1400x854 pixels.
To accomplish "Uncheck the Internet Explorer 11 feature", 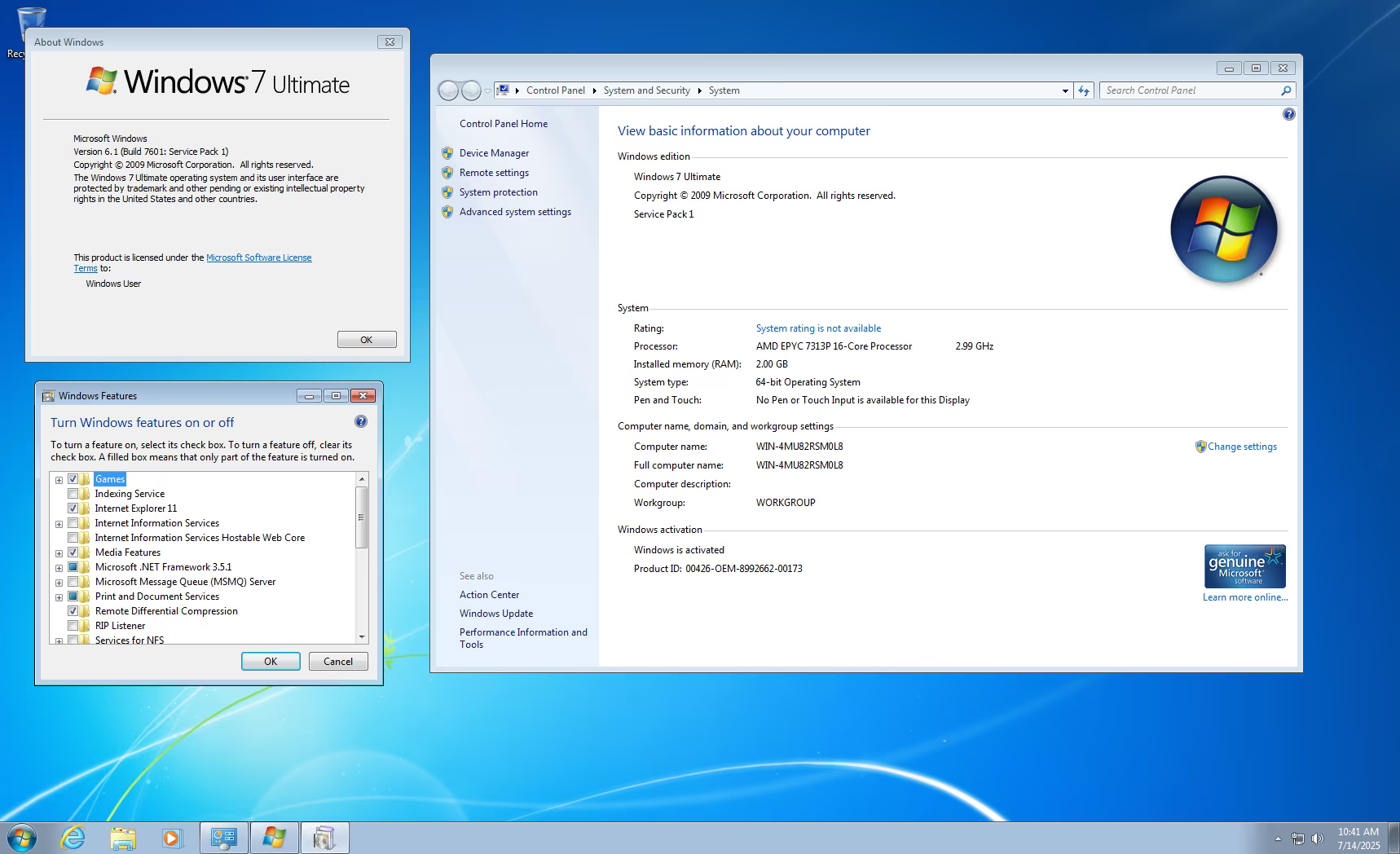I will 73,508.
